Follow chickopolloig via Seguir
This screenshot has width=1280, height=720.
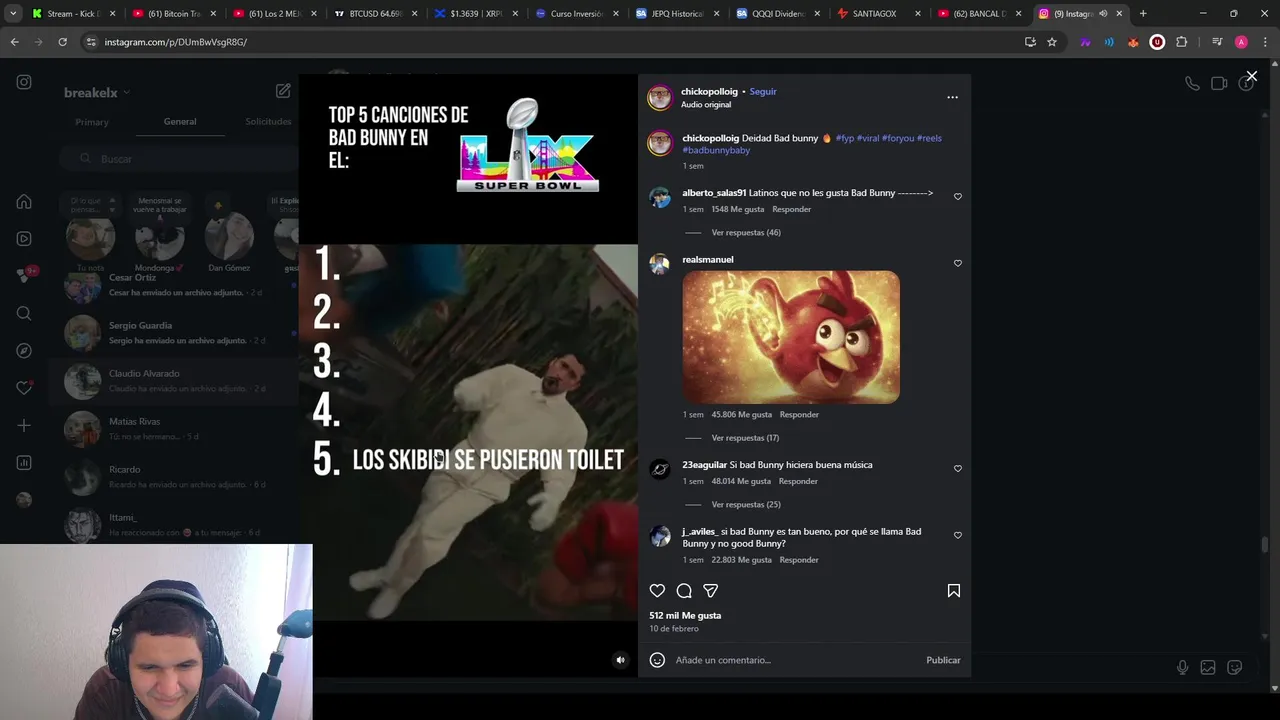pos(763,92)
